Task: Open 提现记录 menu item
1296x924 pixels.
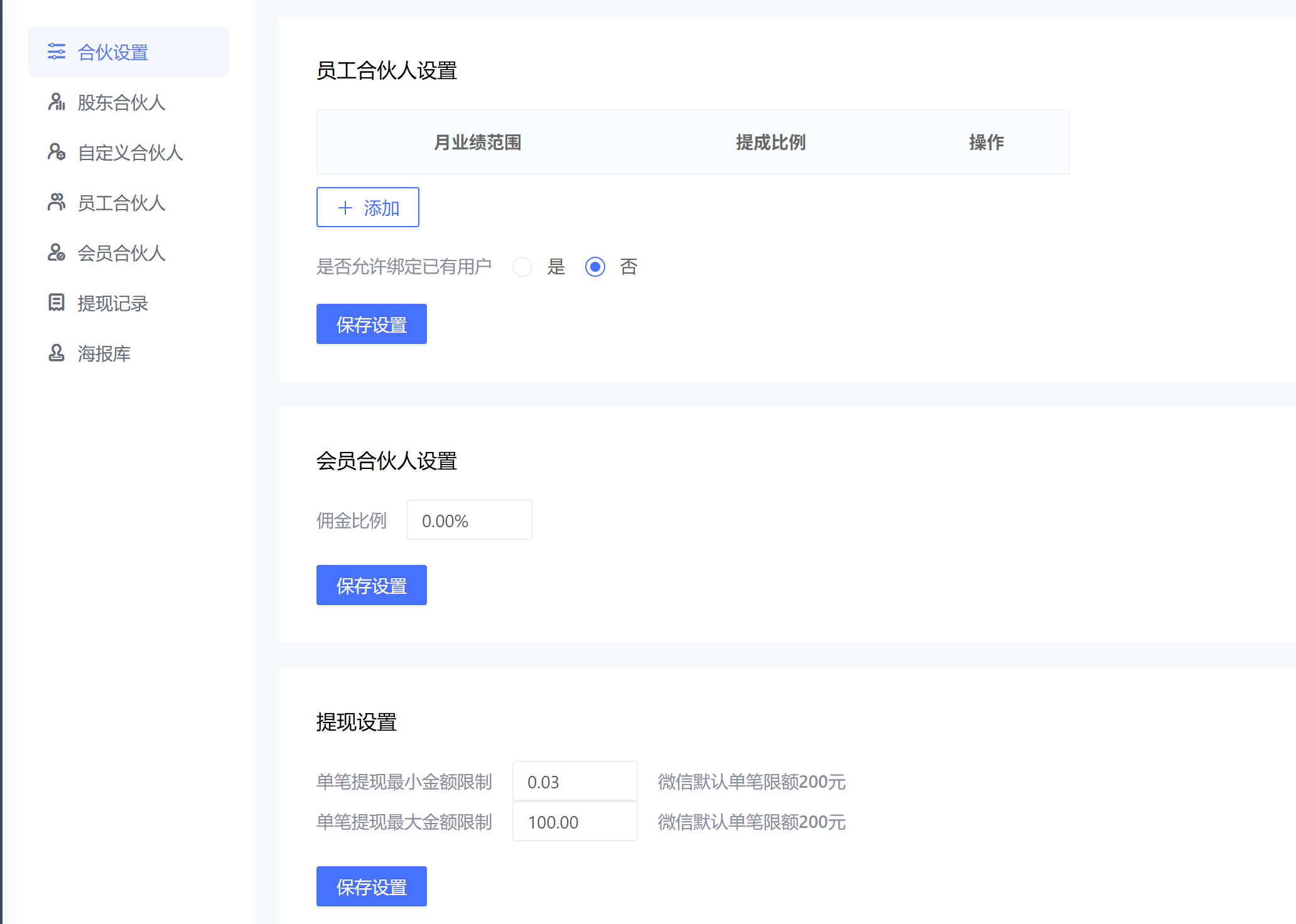Action: coord(113,303)
